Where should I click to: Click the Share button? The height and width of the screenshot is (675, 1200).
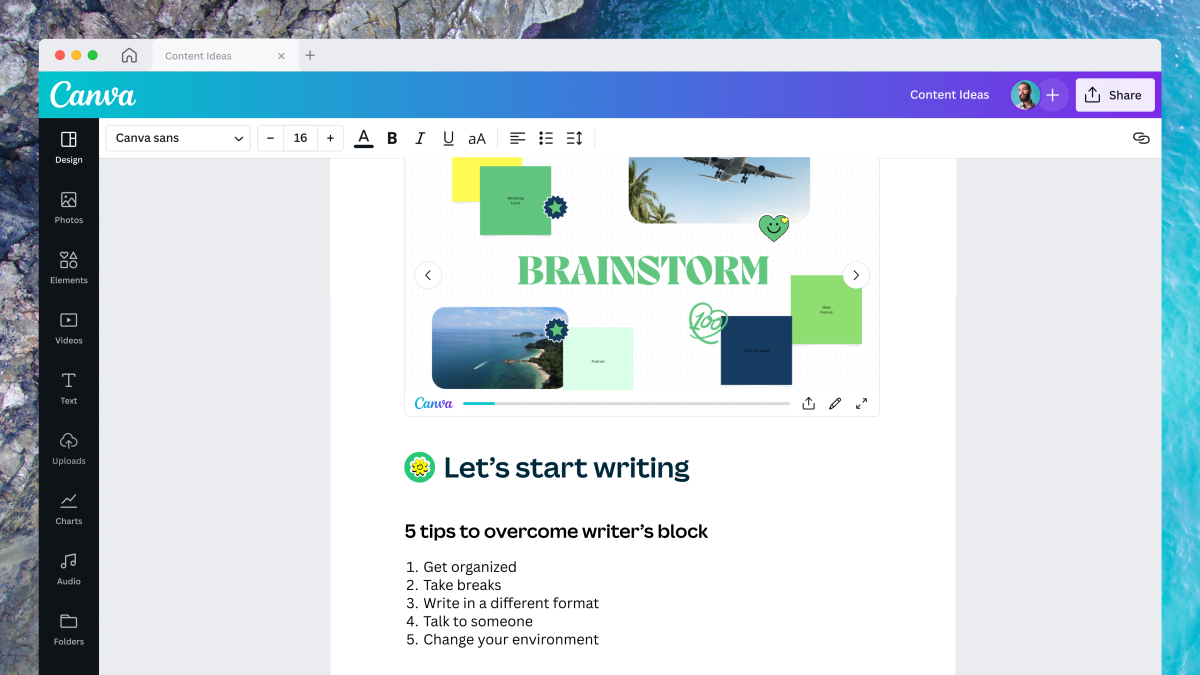point(1115,95)
